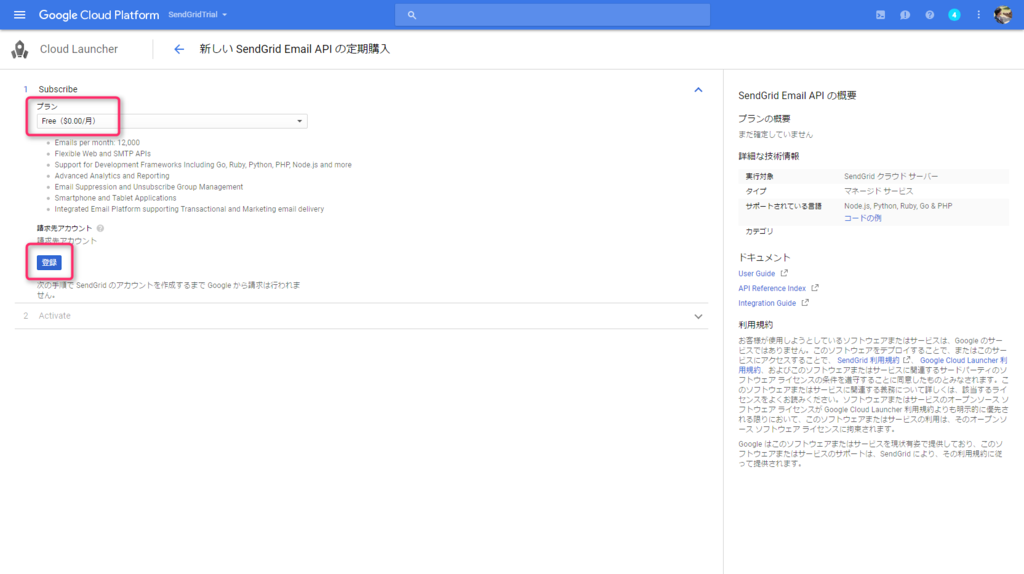Image resolution: width=1024 pixels, height=574 pixels.
Task: Click the user account avatar
Action: pyautogui.click(x=1003, y=14)
